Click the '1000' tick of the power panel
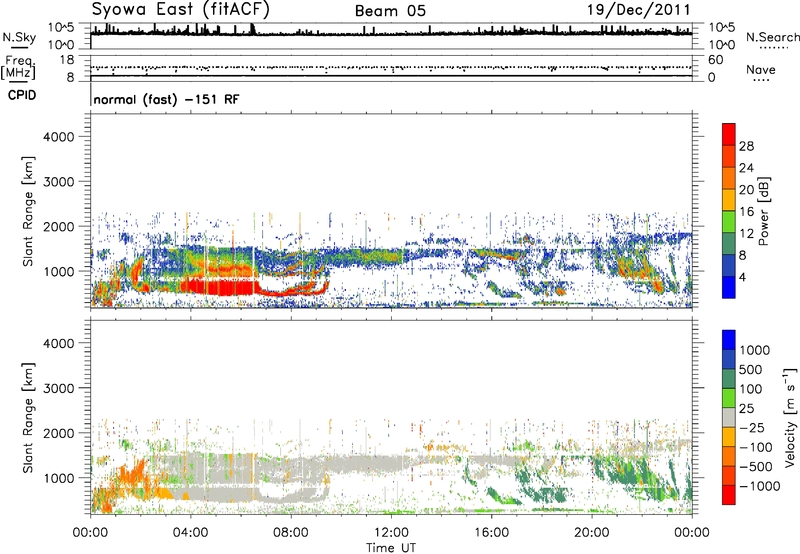The width and height of the screenshot is (800, 554). point(58,271)
